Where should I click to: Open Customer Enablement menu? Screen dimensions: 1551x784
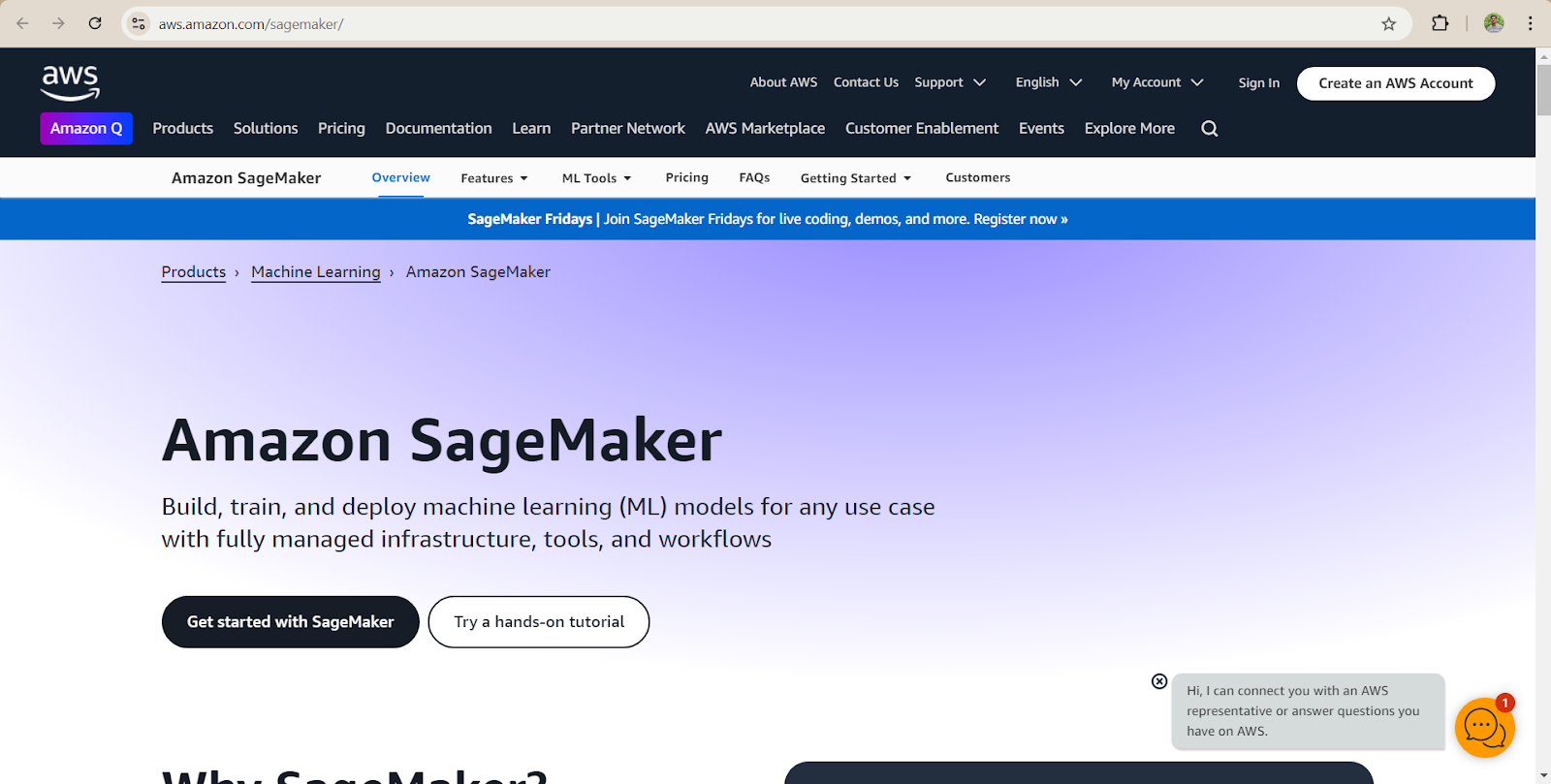pyautogui.click(x=922, y=128)
